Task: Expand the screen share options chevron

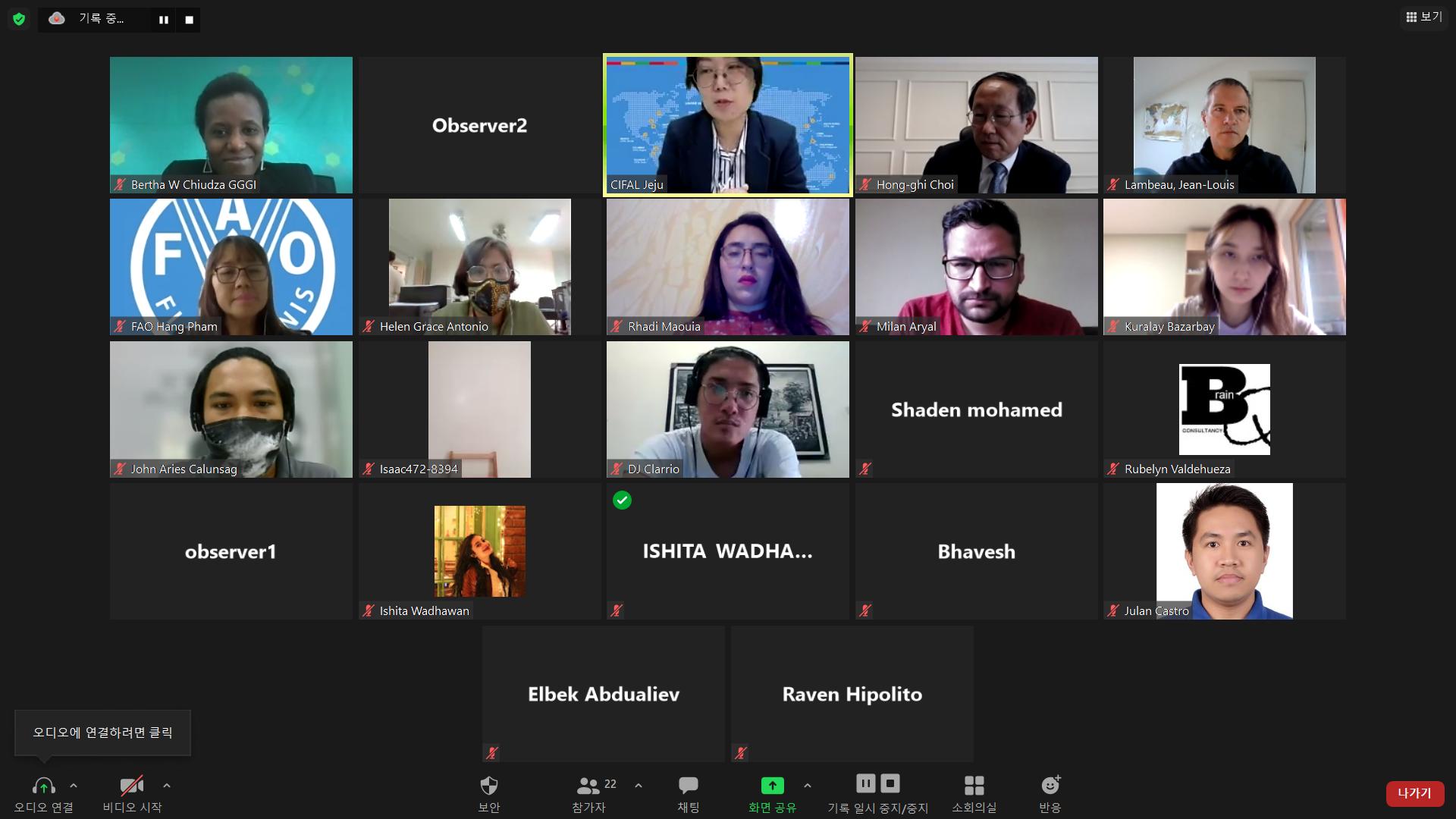Action: (x=808, y=786)
